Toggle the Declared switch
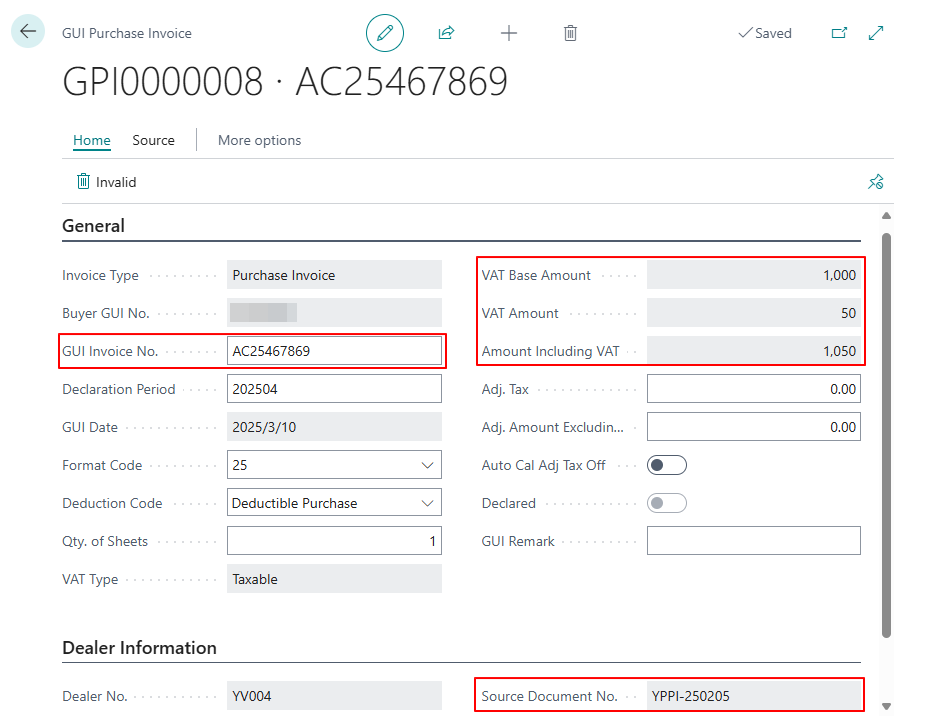The image size is (951, 716). [667, 503]
